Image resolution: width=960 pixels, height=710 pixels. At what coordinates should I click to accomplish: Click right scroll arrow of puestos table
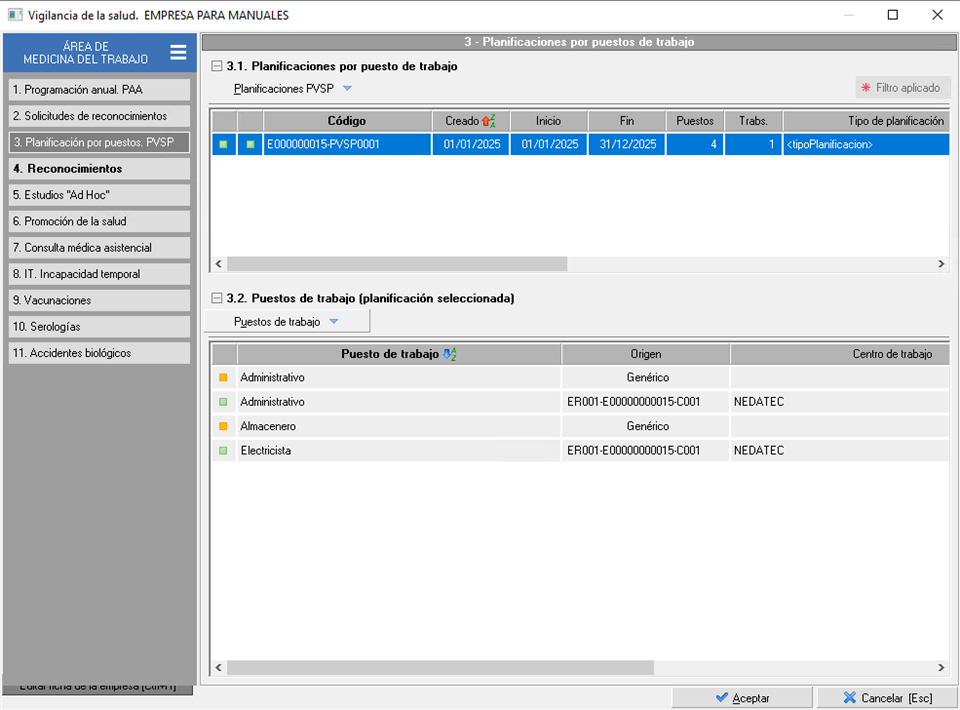click(x=940, y=668)
